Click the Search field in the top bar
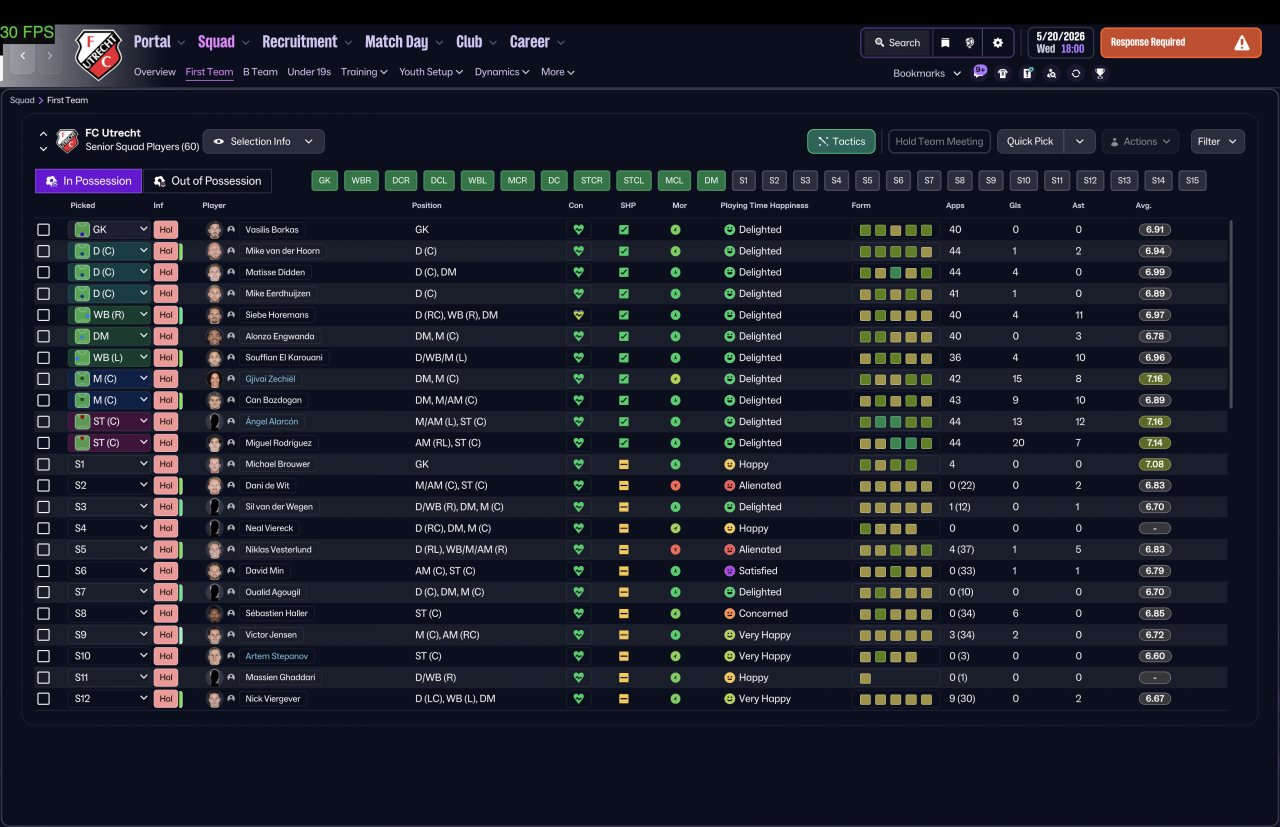The height and width of the screenshot is (827, 1280). click(896, 43)
